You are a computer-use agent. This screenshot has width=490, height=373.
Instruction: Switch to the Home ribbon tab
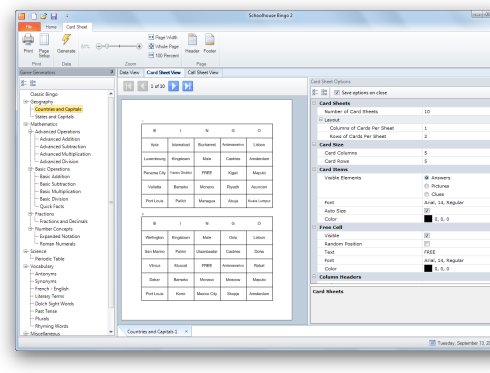(51, 27)
